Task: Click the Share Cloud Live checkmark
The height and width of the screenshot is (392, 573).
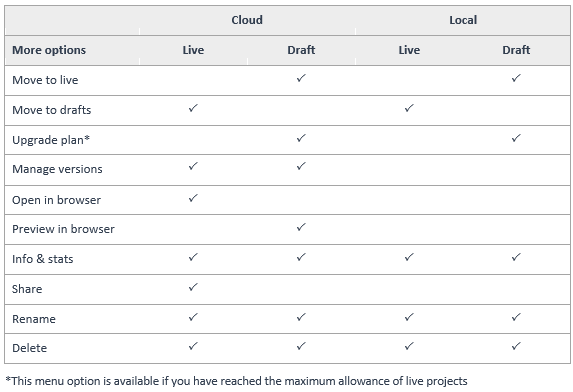Action: click(193, 287)
